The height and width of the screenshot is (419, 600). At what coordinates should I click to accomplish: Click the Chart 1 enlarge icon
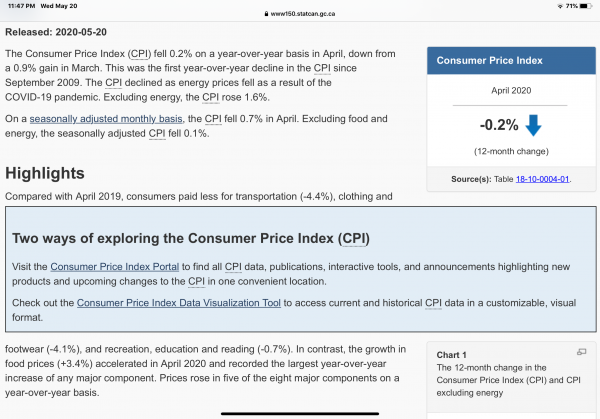tap(580, 352)
